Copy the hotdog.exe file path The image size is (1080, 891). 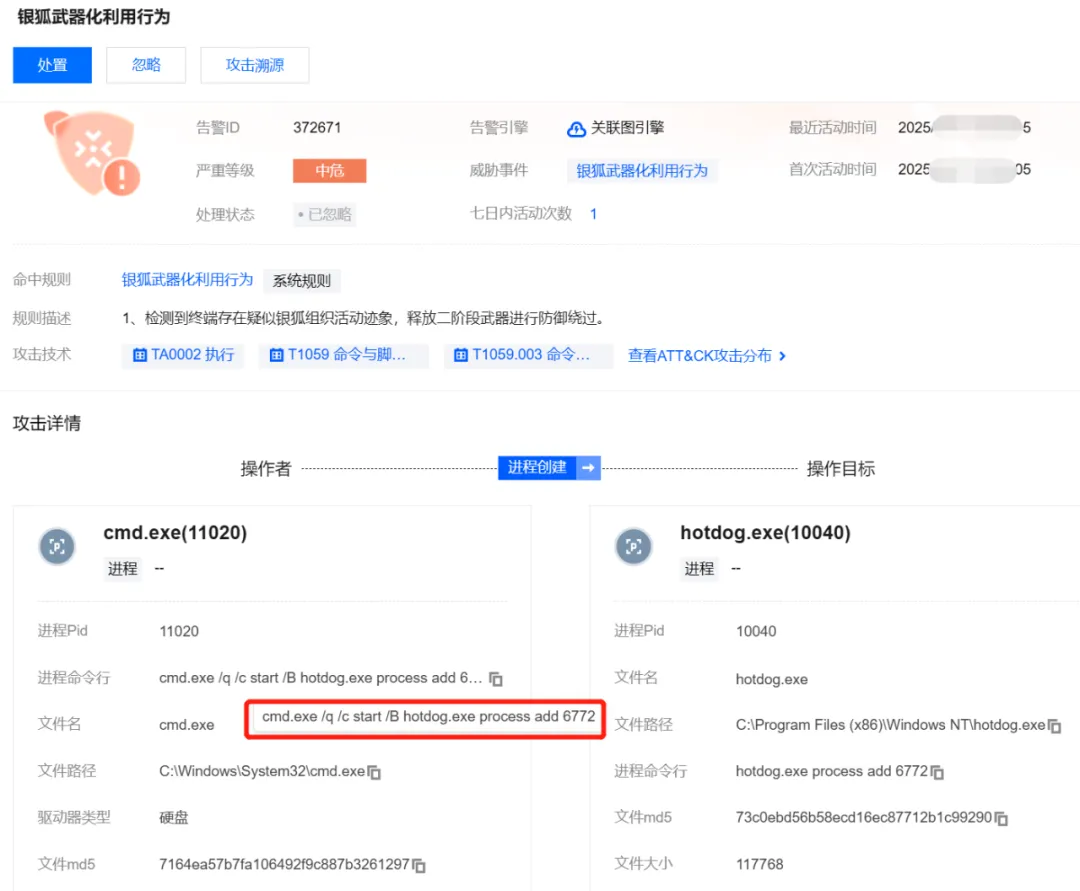pyautogui.click(x=1054, y=726)
